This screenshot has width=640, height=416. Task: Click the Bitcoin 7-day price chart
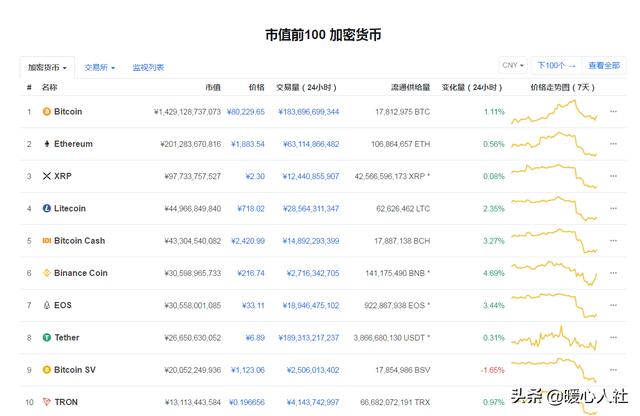554,111
